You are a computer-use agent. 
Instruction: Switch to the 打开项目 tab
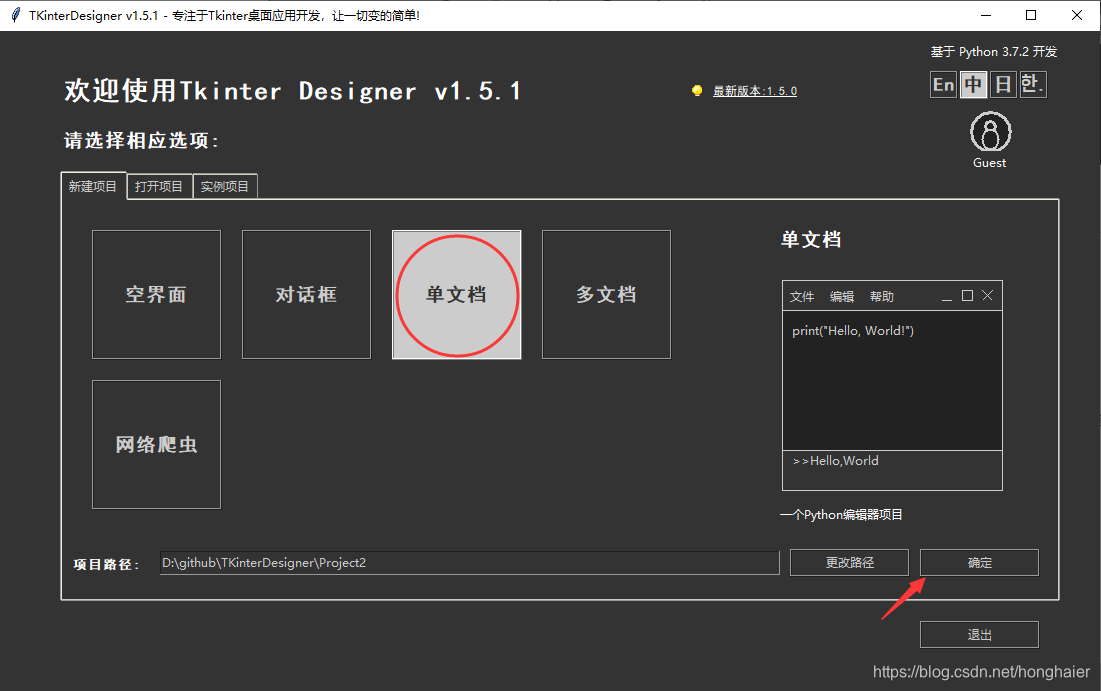tap(159, 187)
